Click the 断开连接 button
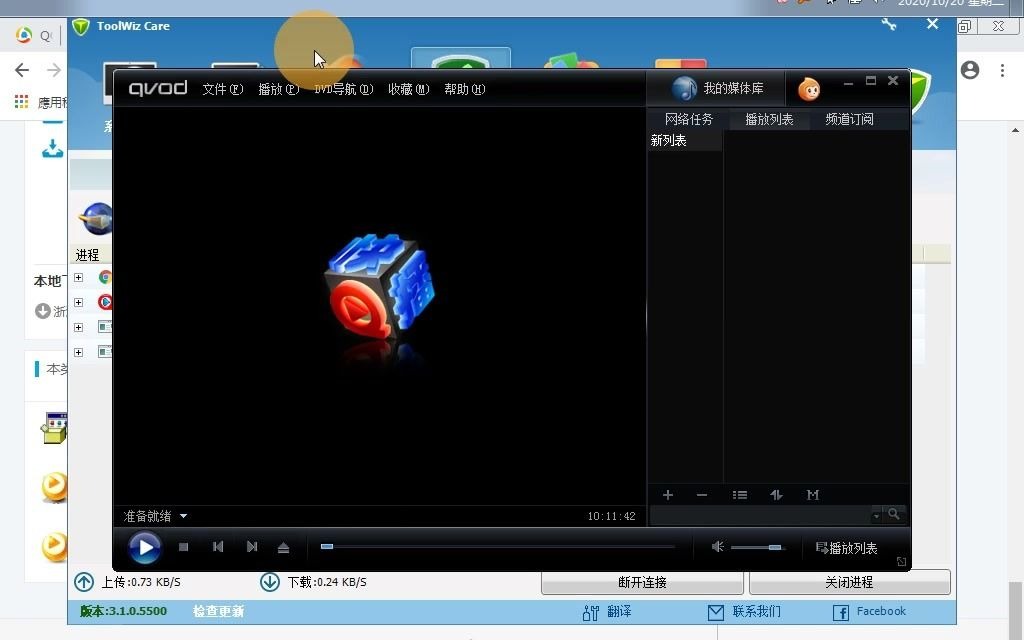The image size is (1024, 640). [641, 582]
